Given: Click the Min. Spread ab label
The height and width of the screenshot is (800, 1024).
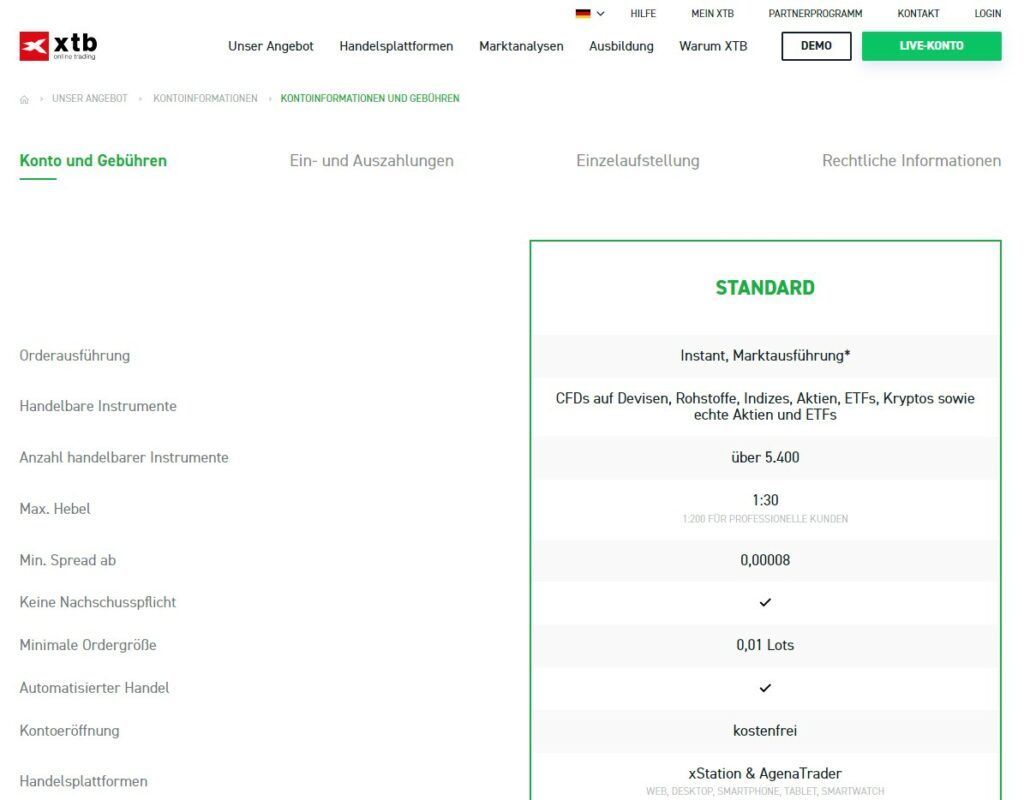Looking at the screenshot, I should (x=67, y=560).
